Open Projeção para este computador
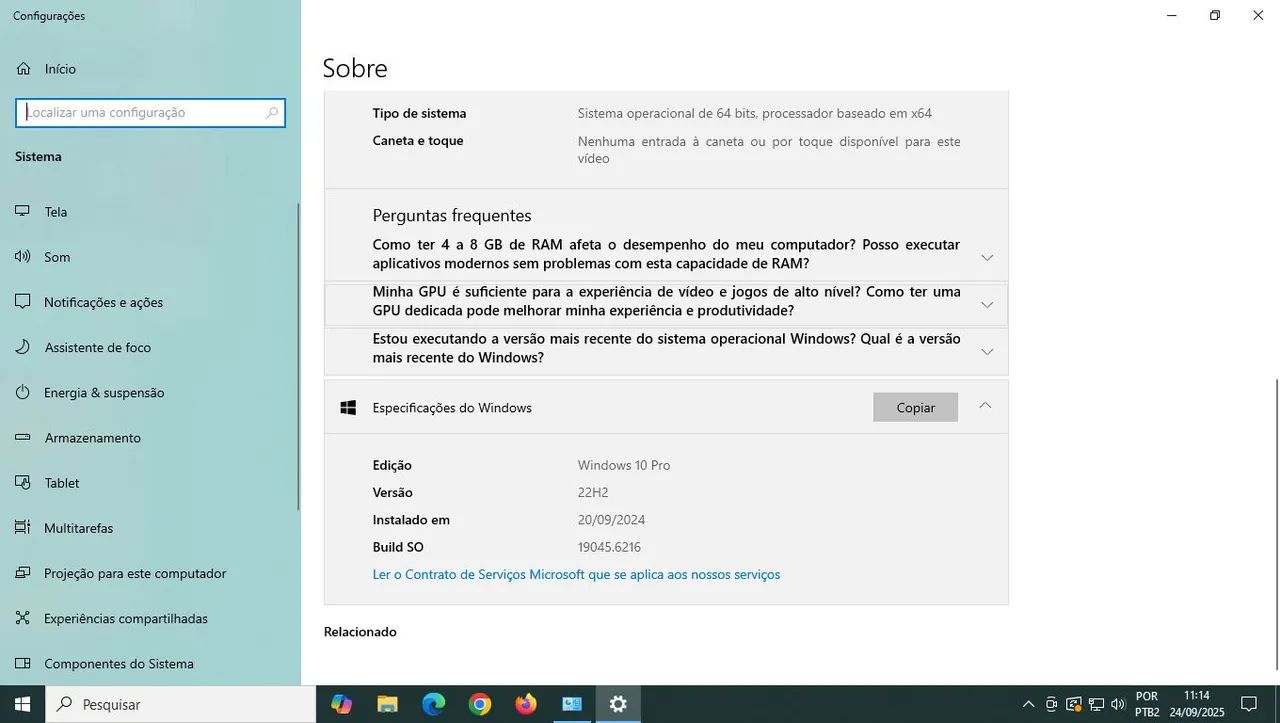The image size is (1280, 723). [135, 573]
